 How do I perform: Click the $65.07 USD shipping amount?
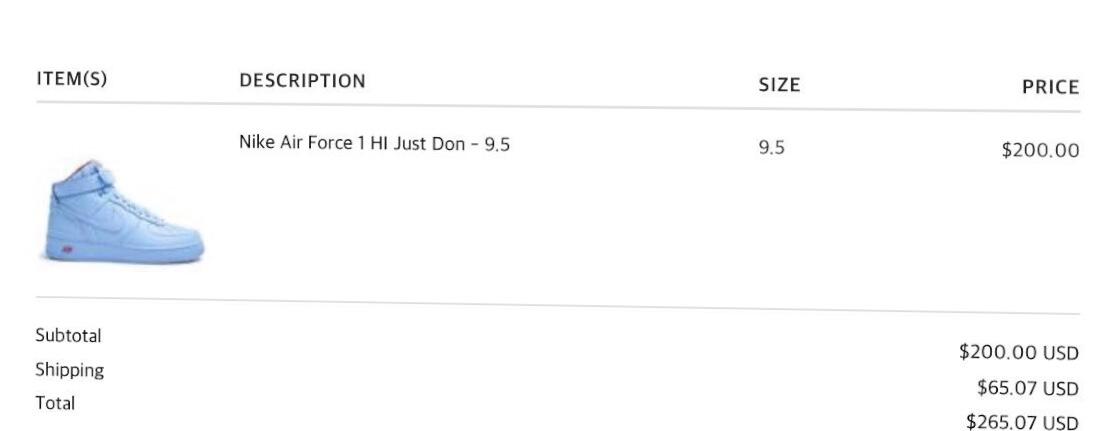click(1028, 388)
